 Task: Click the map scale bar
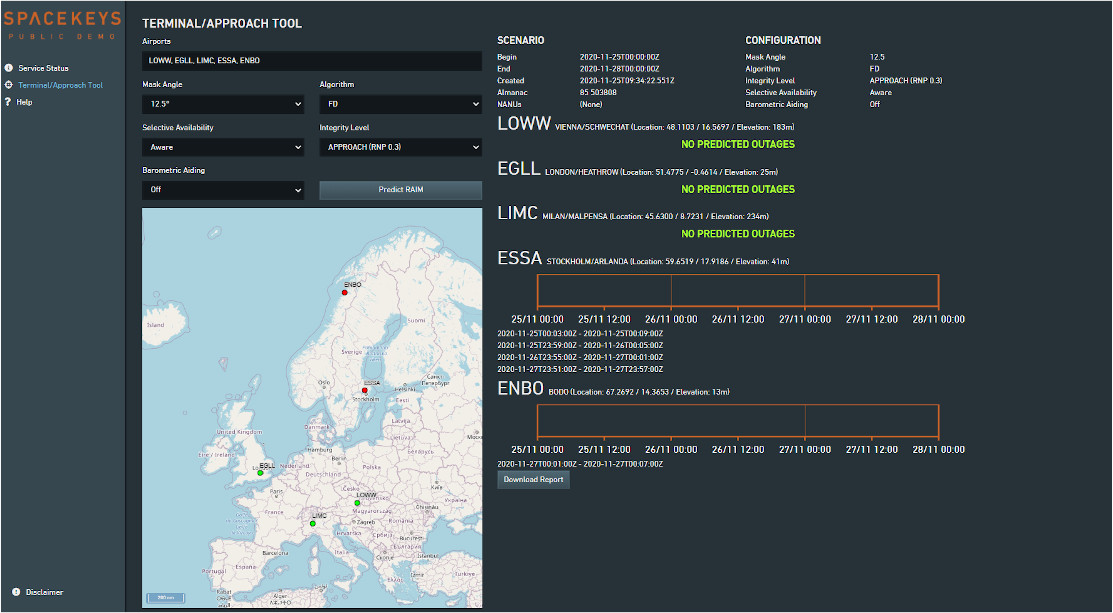click(x=165, y=597)
